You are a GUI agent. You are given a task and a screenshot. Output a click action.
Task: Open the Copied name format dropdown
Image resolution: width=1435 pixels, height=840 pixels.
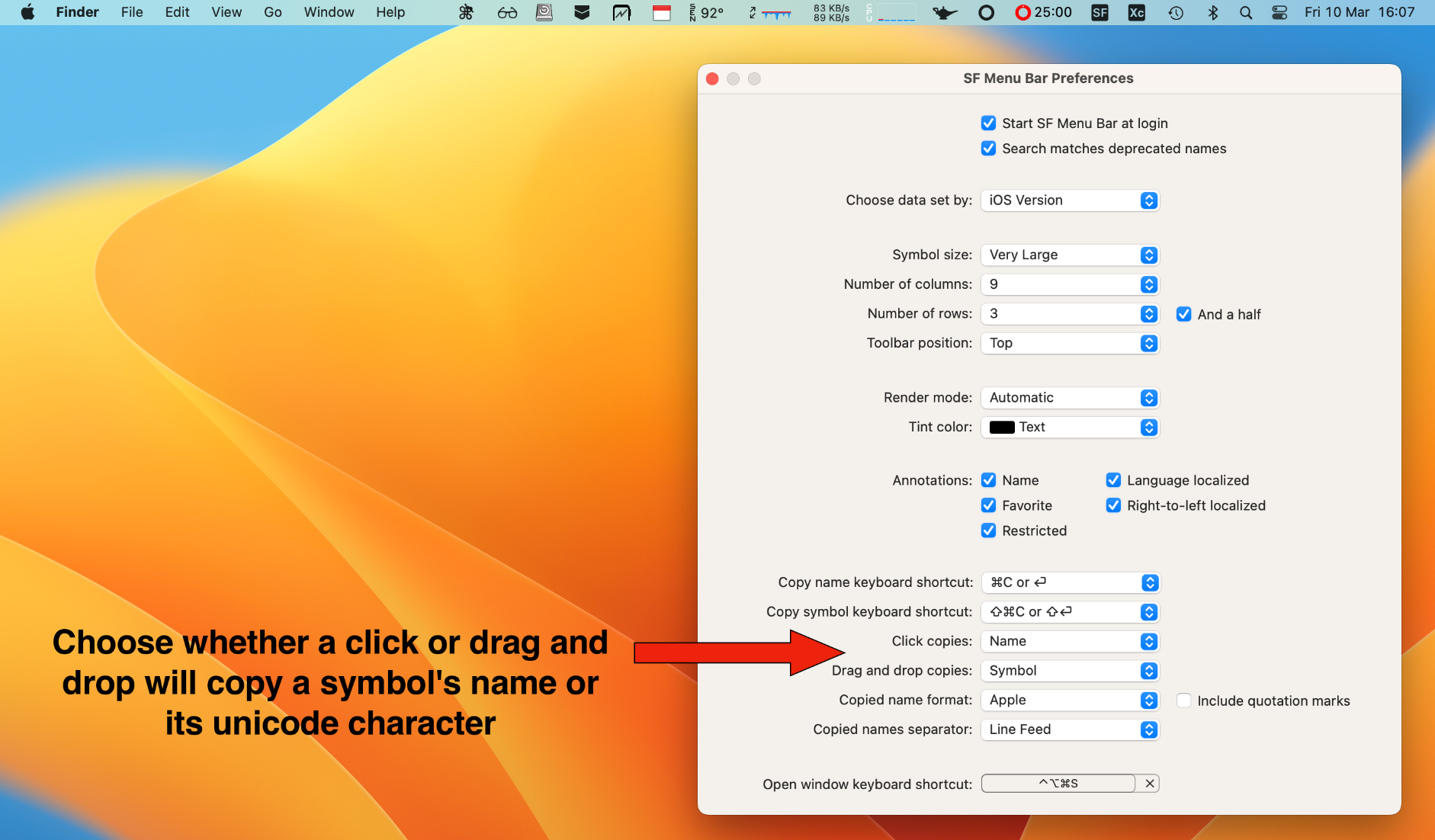pos(1070,701)
